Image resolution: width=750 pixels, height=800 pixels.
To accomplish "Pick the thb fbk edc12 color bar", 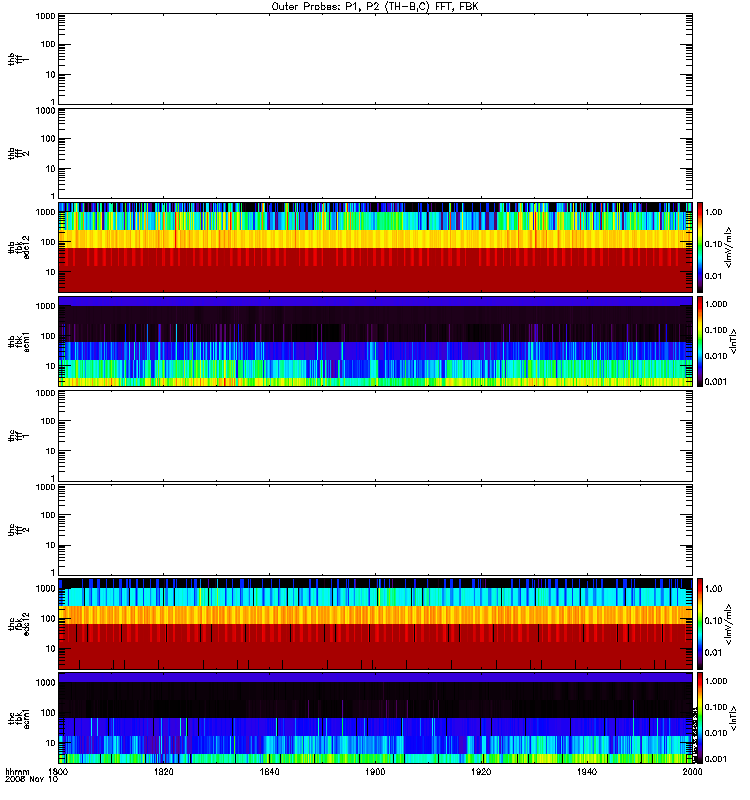I will pos(700,247).
